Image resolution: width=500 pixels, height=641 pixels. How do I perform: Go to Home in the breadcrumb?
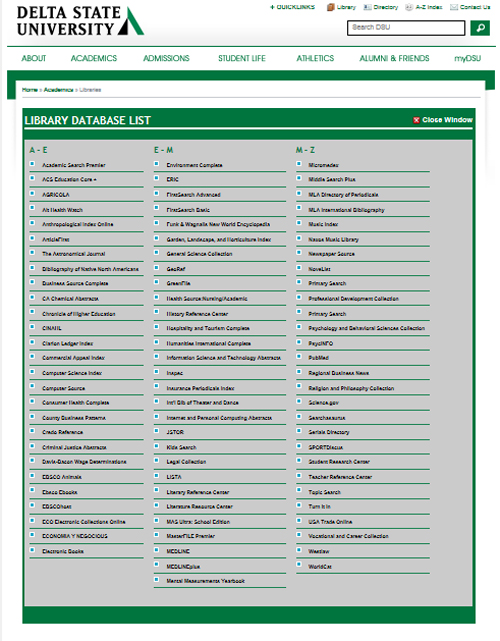tap(30, 90)
